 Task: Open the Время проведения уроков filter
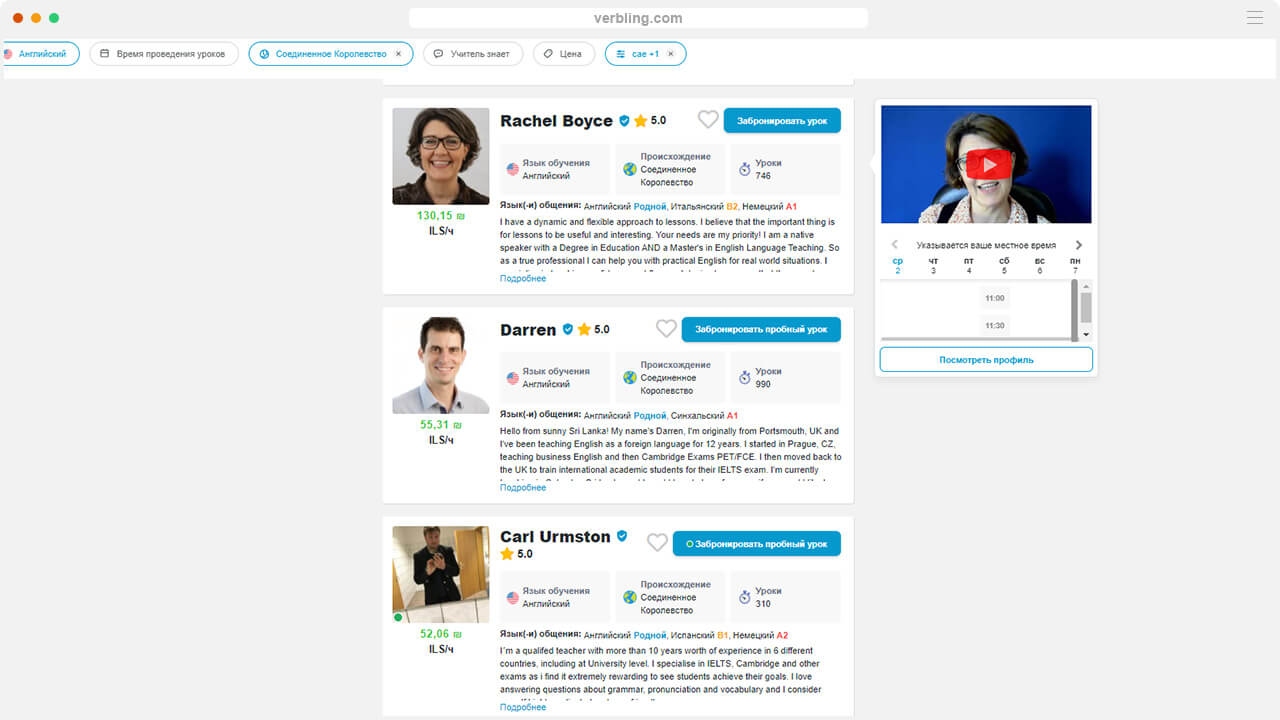tap(164, 54)
